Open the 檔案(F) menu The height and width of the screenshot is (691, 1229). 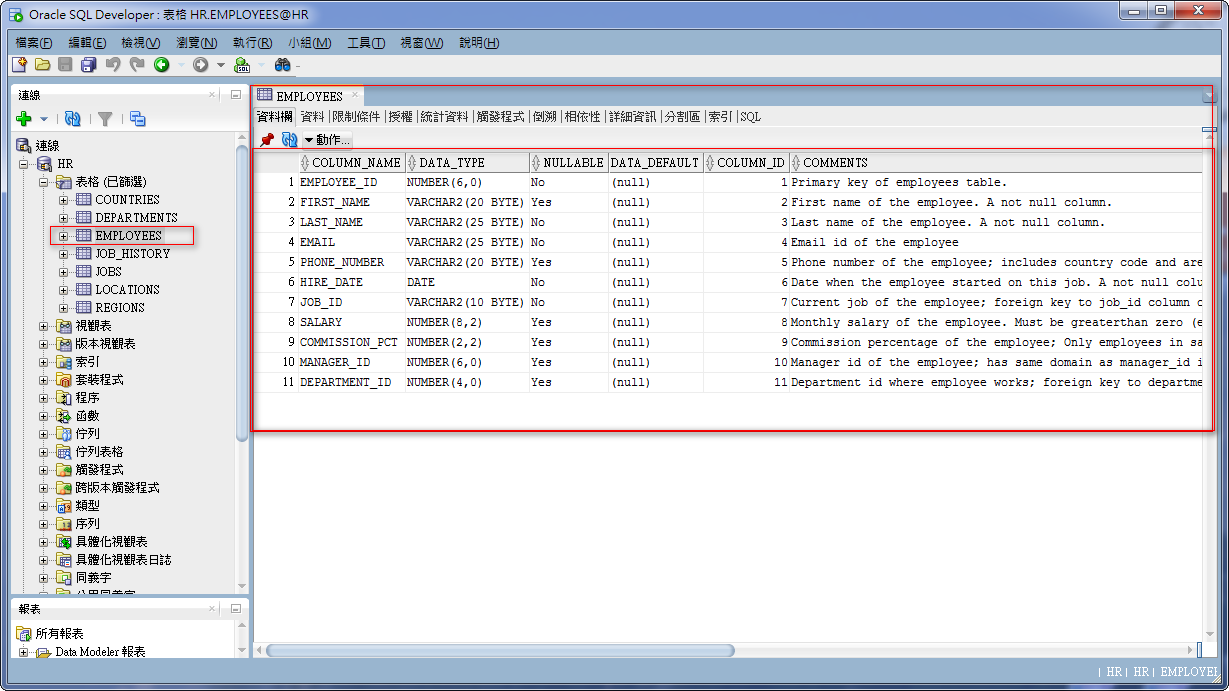coord(34,43)
